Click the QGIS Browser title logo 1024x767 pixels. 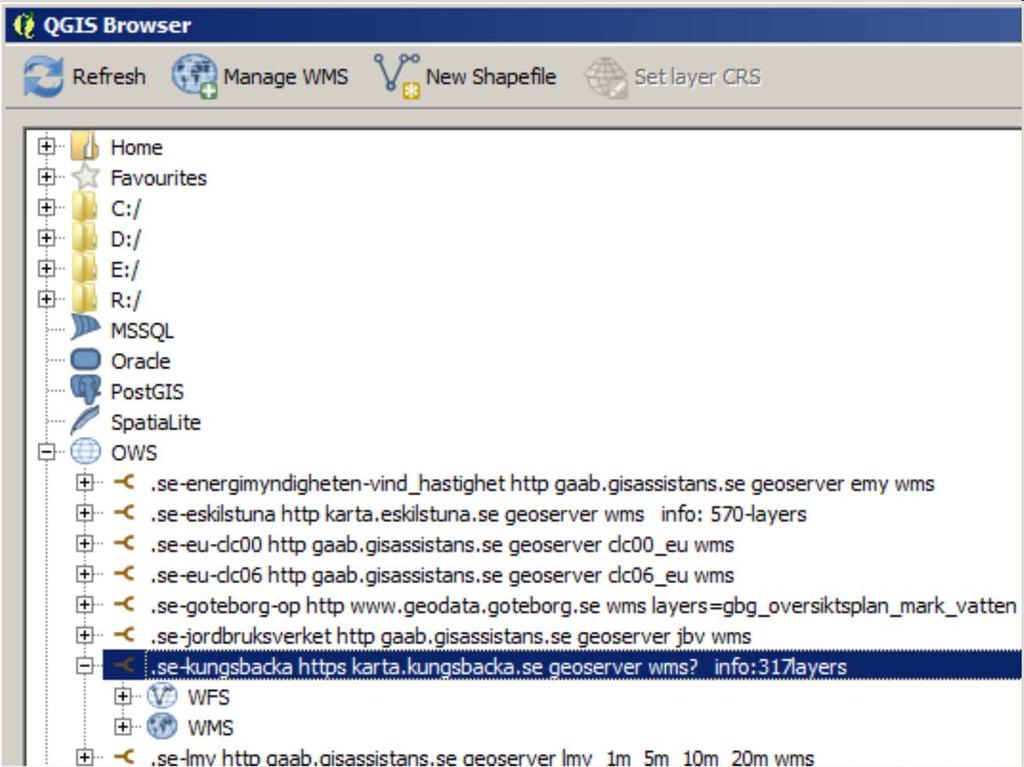[24, 25]
